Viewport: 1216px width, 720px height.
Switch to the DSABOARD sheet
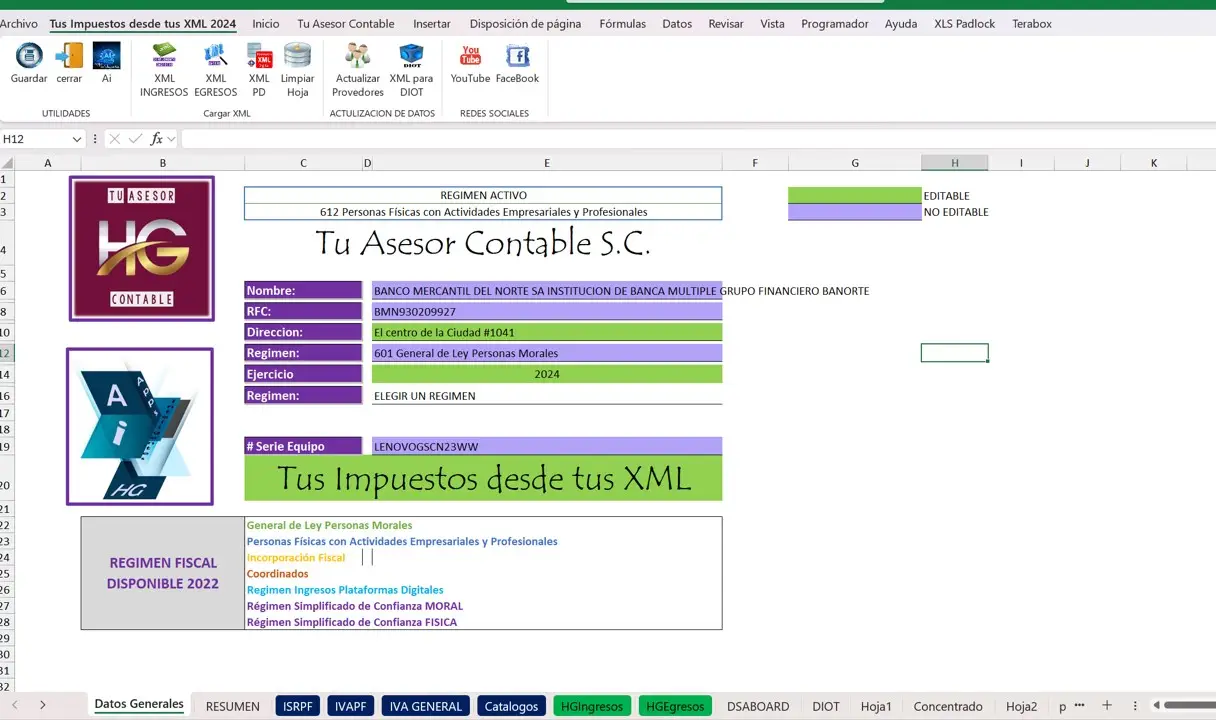click(x=758, y=706)
